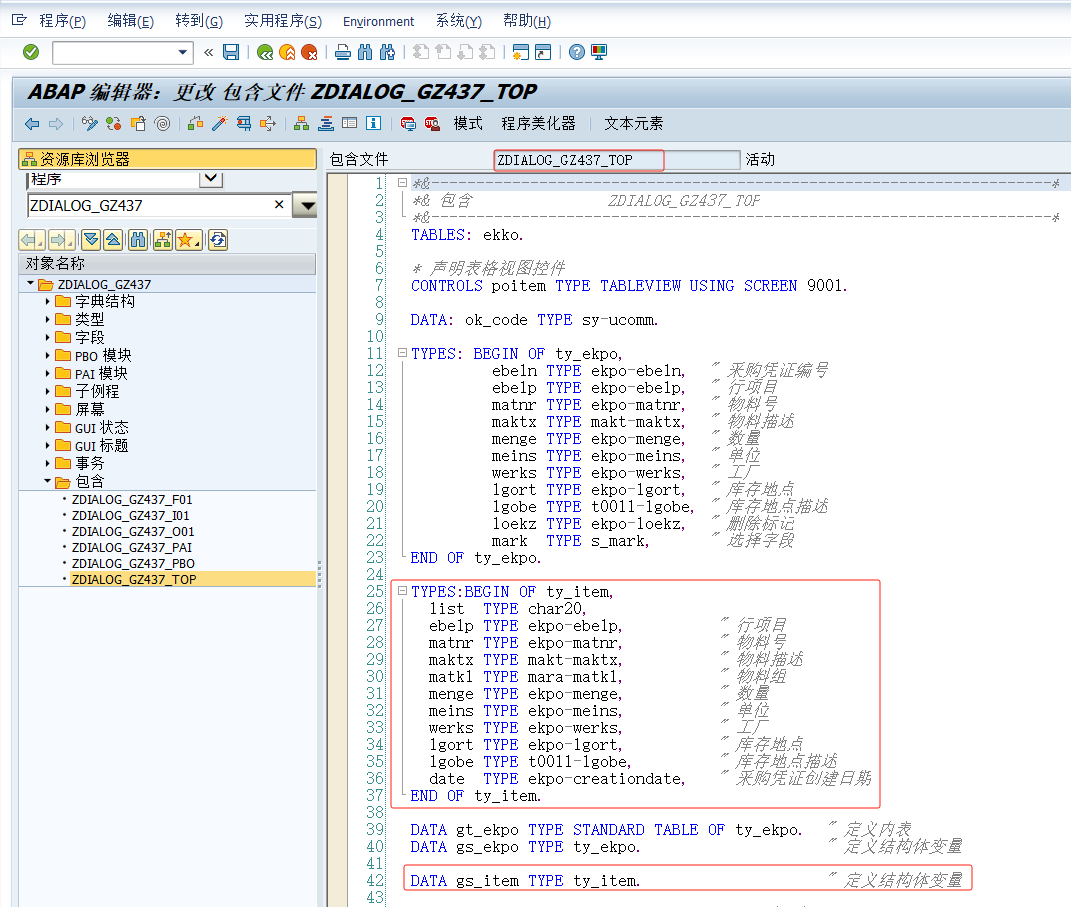The height and width of the screenshot is (907, 1071).
Task: Click the browser Find binoculars icon
Action: (138, 240)
